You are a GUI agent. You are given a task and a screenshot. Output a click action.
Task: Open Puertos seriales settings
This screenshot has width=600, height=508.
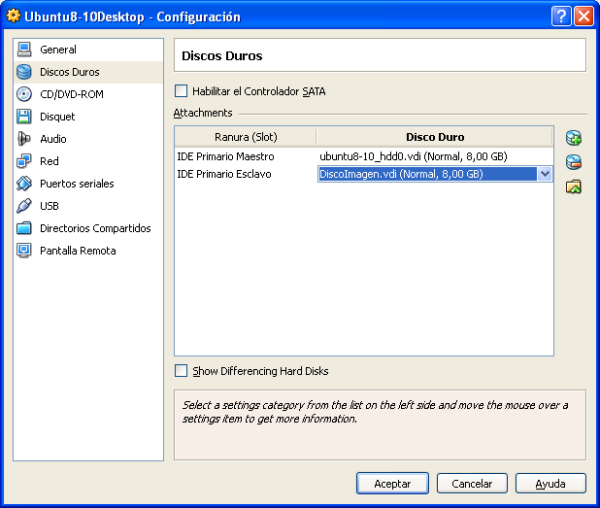tap(76, 184)
